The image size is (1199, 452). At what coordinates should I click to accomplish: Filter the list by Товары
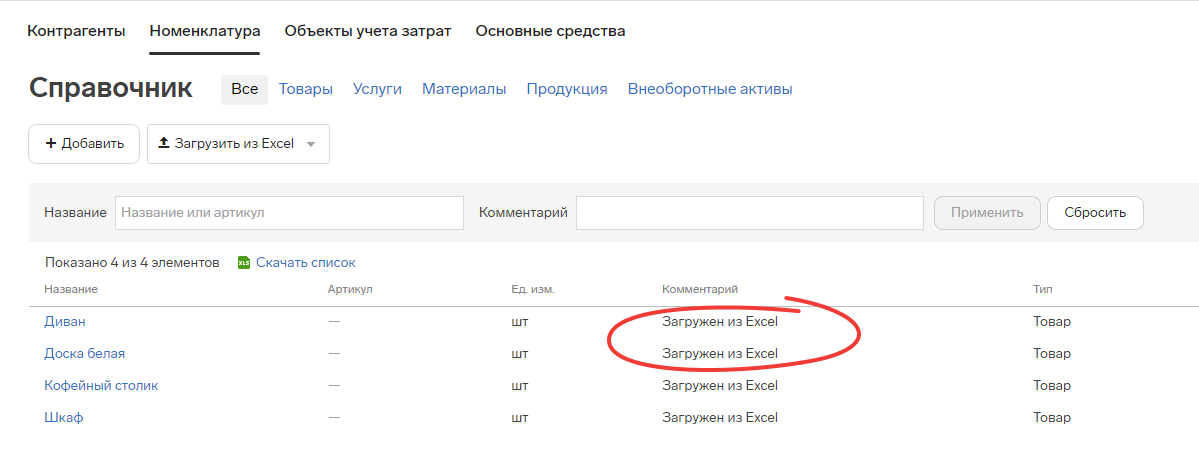click(x=306, y=89)
